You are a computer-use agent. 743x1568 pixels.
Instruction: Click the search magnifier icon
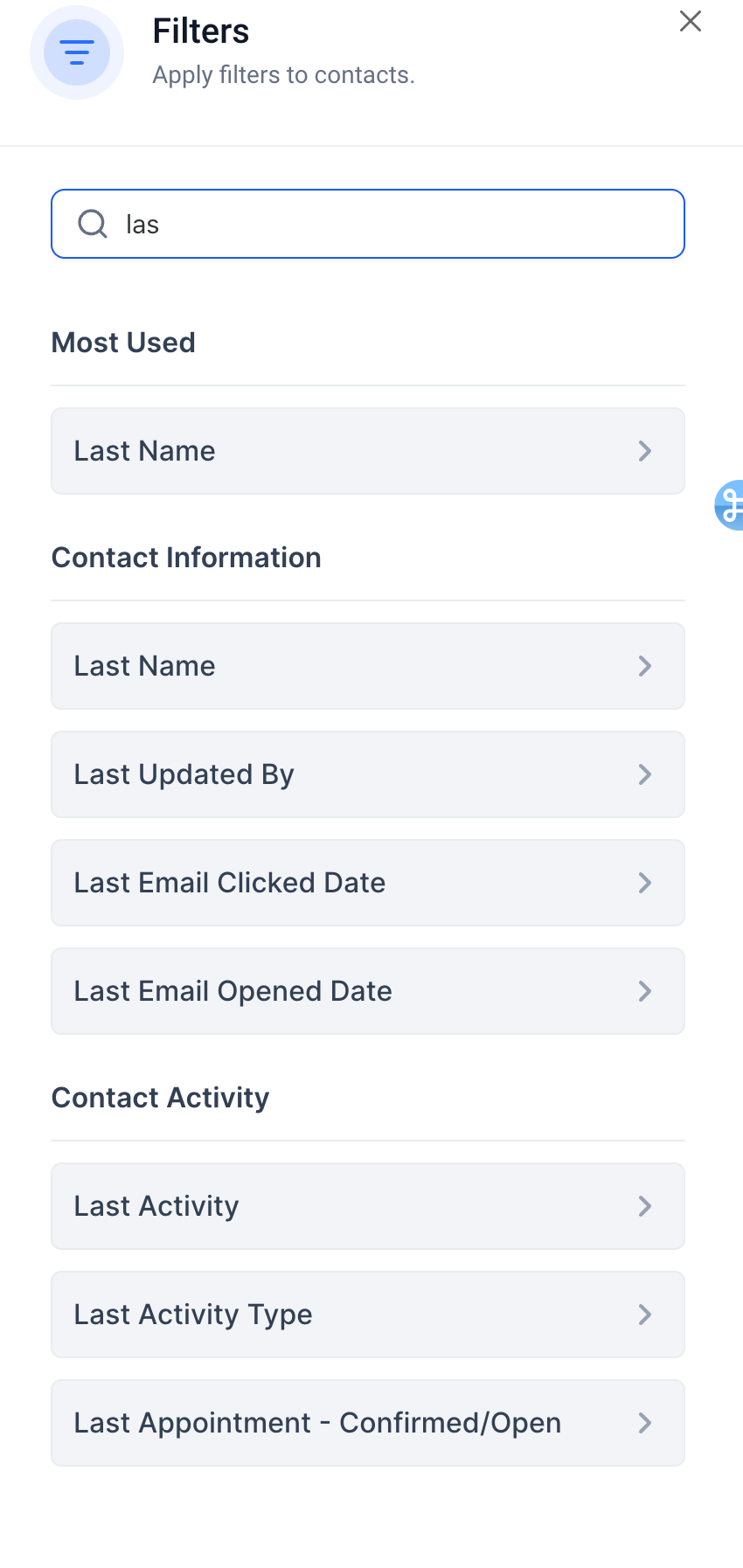[93, 224]
